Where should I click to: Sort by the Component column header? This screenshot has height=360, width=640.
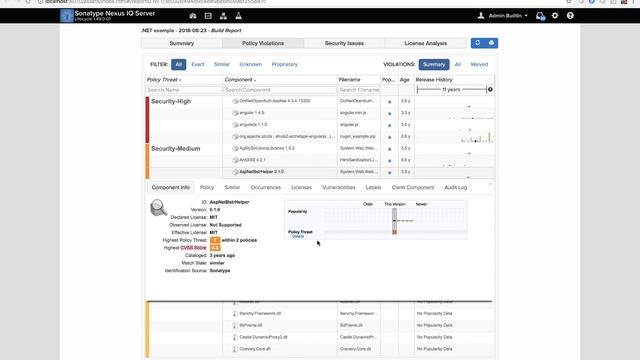(x=240, y=80)
